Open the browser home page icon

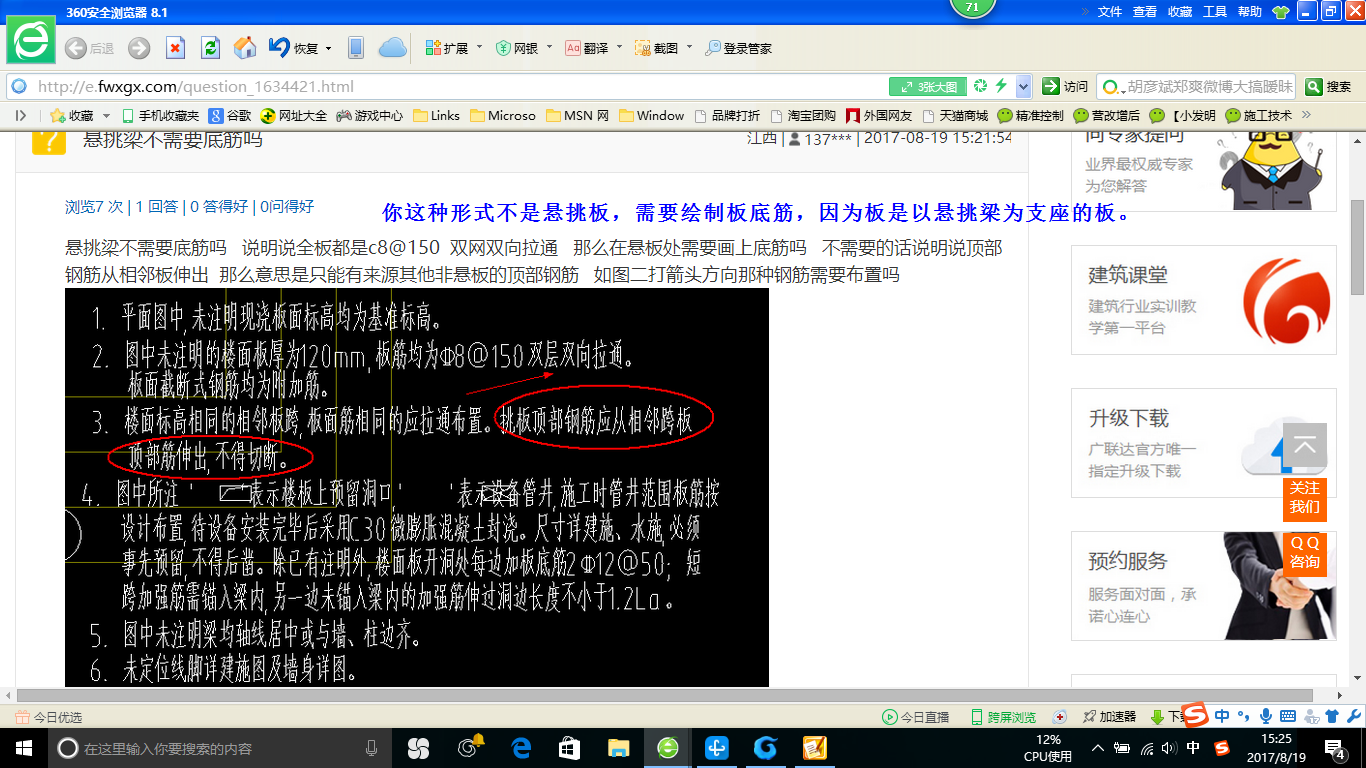tap(245, 47)
